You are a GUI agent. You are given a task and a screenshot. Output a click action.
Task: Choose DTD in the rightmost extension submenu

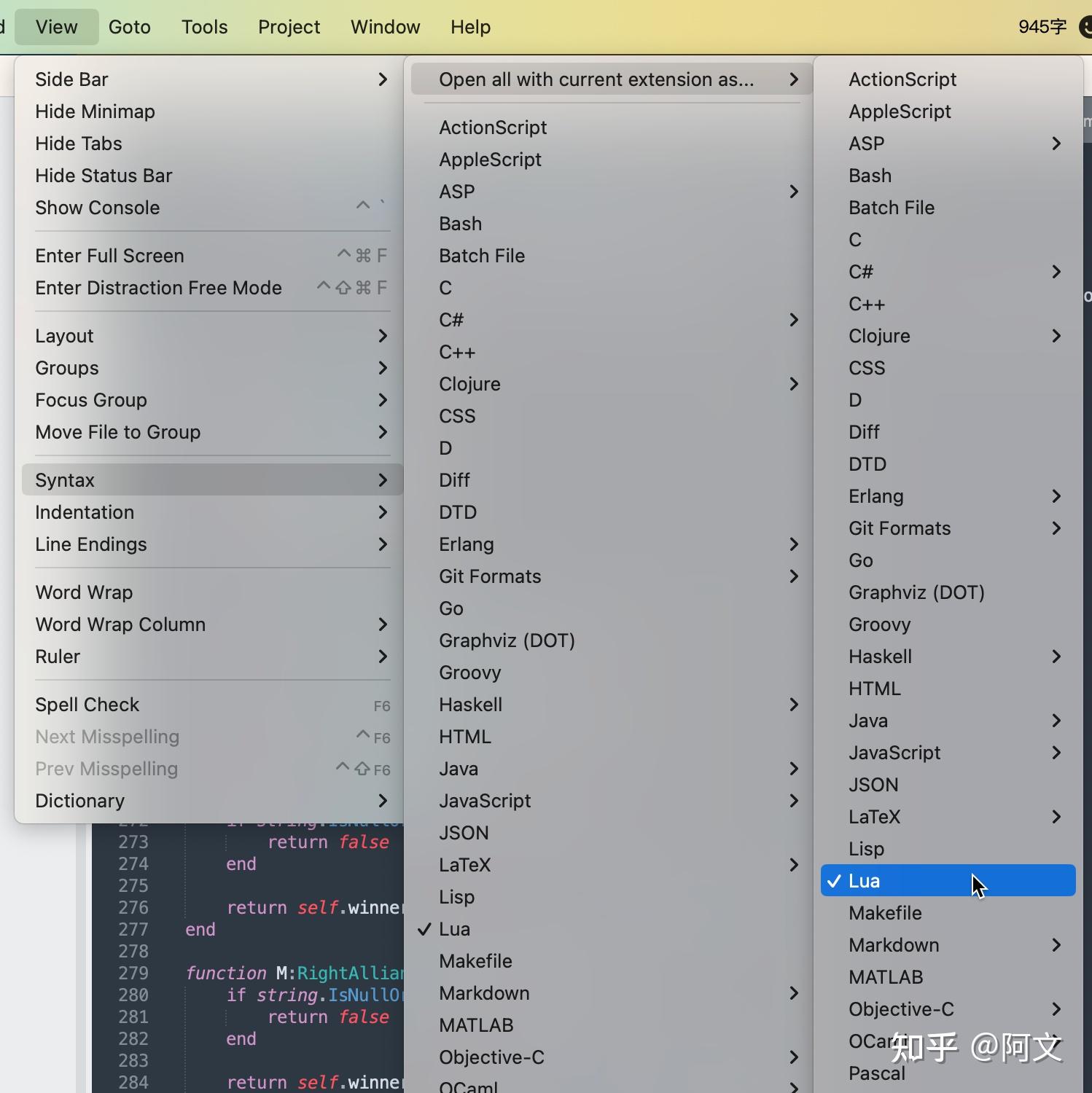click(x=948, y=464)
